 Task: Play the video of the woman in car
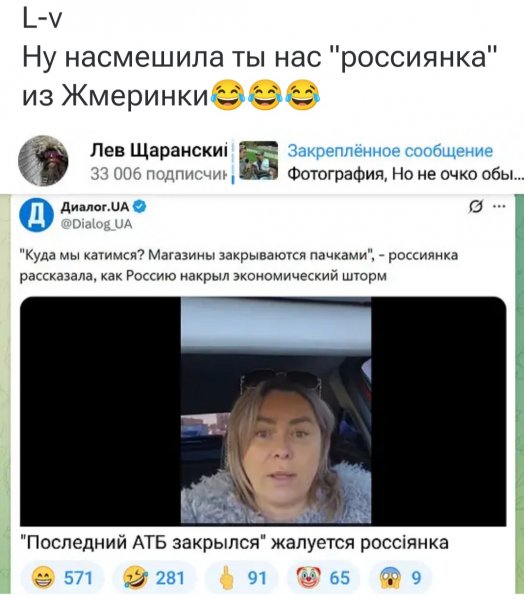[263, 411]
